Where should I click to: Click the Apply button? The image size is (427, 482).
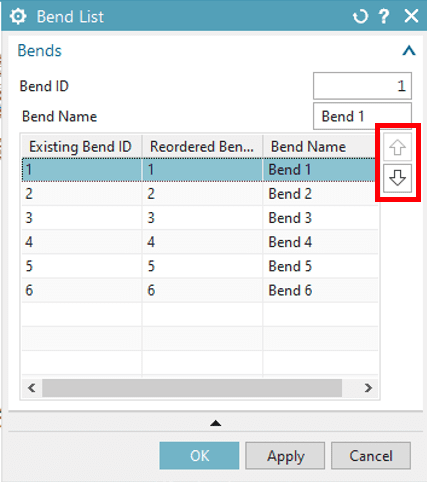(285, 456)
